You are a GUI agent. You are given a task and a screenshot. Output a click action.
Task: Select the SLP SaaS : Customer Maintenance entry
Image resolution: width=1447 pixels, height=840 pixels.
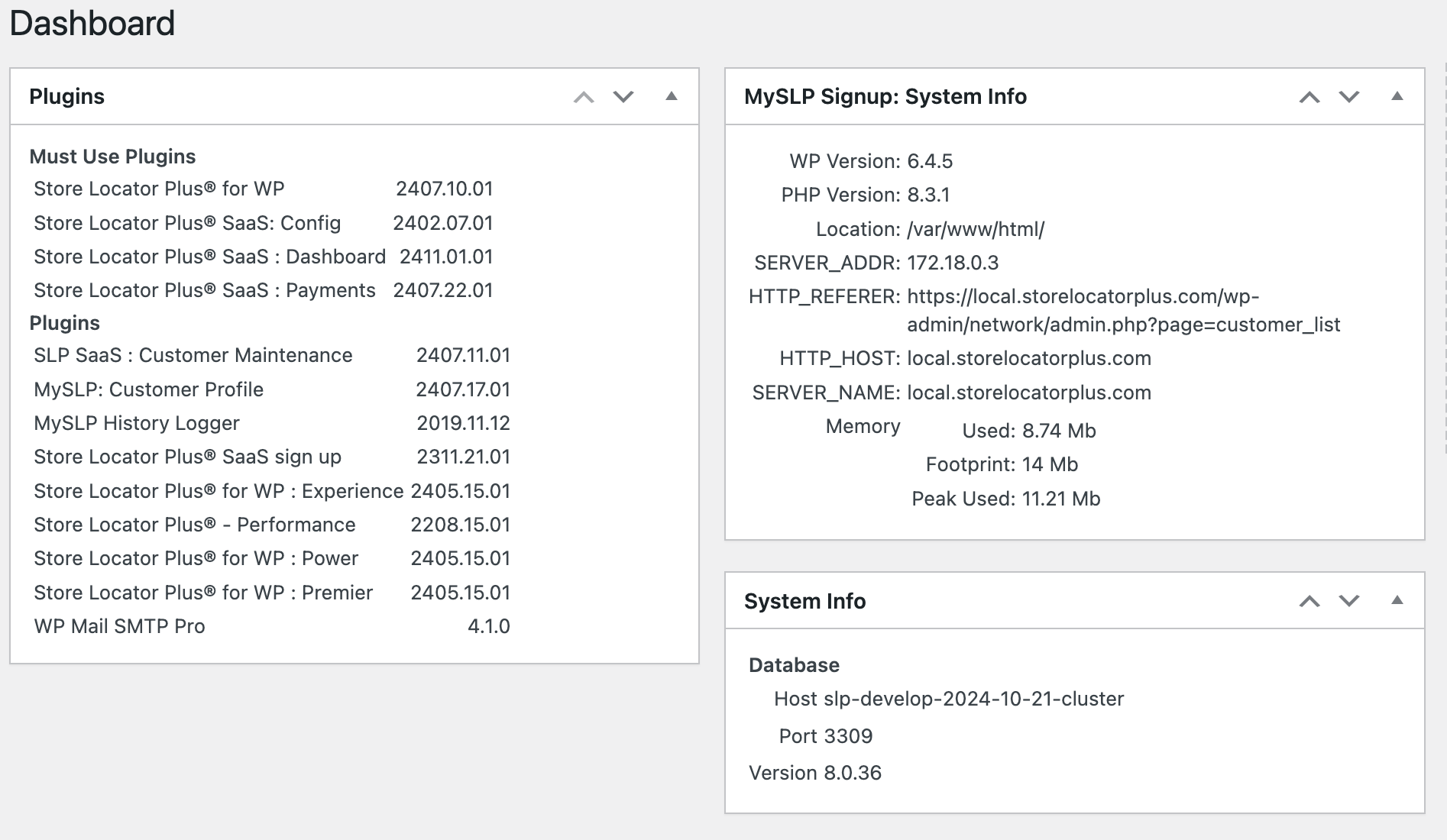(x=193, y=354)
